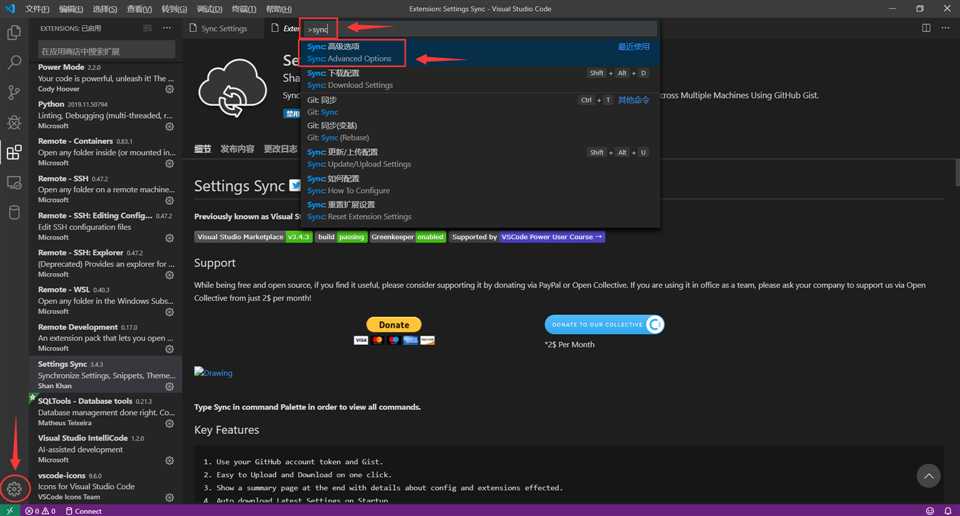Viewport: 960px width, 516px height.
Task: Open manage gear for Power Mode extension
Action: (x=170, y=89)
